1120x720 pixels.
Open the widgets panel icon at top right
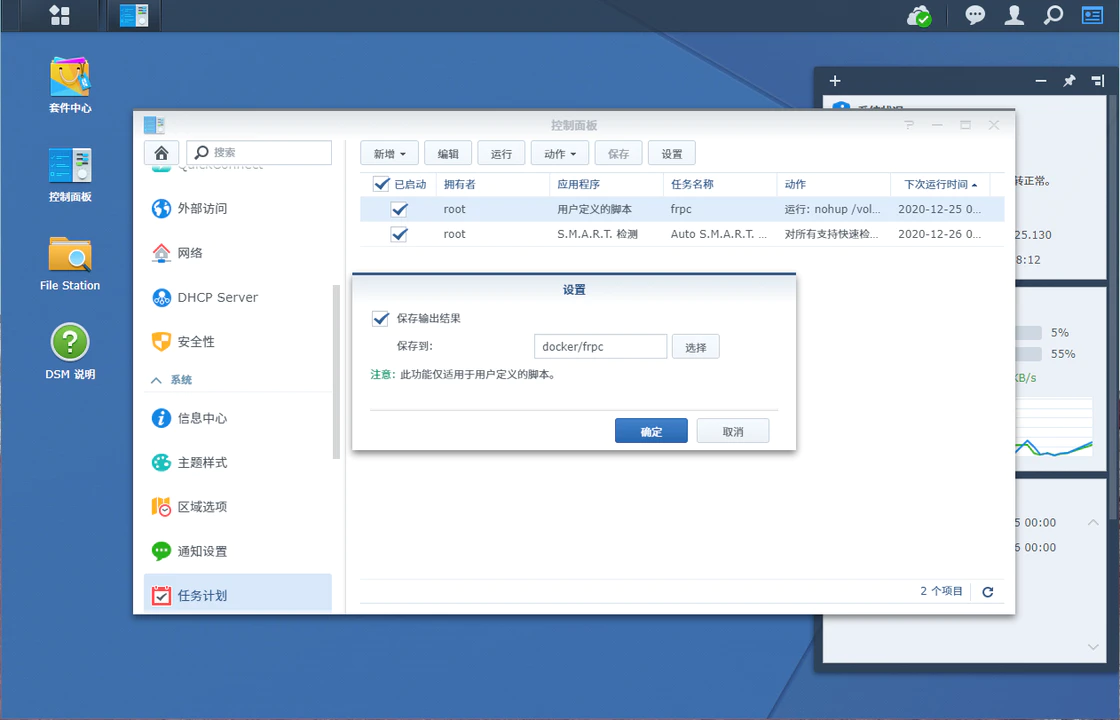pos(1091,15)
